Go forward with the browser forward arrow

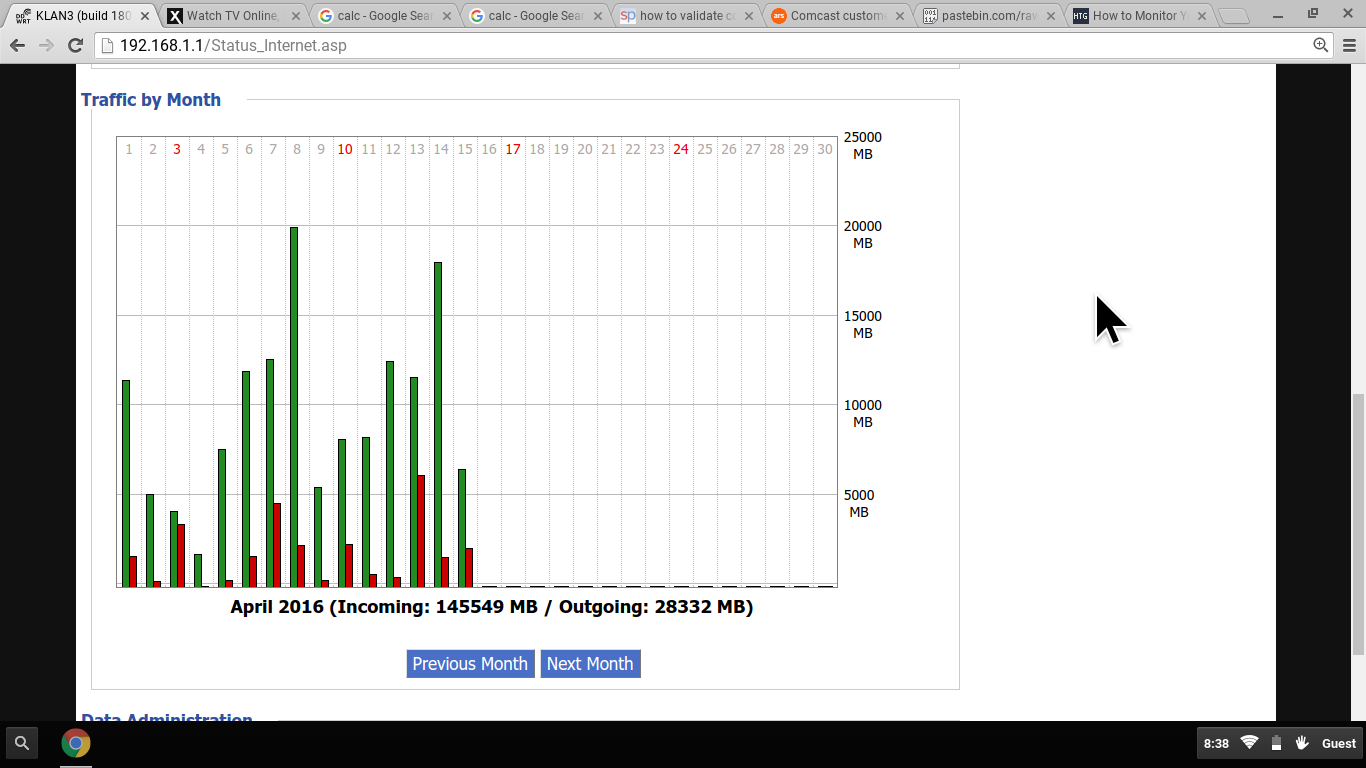[x=46, y=45]
